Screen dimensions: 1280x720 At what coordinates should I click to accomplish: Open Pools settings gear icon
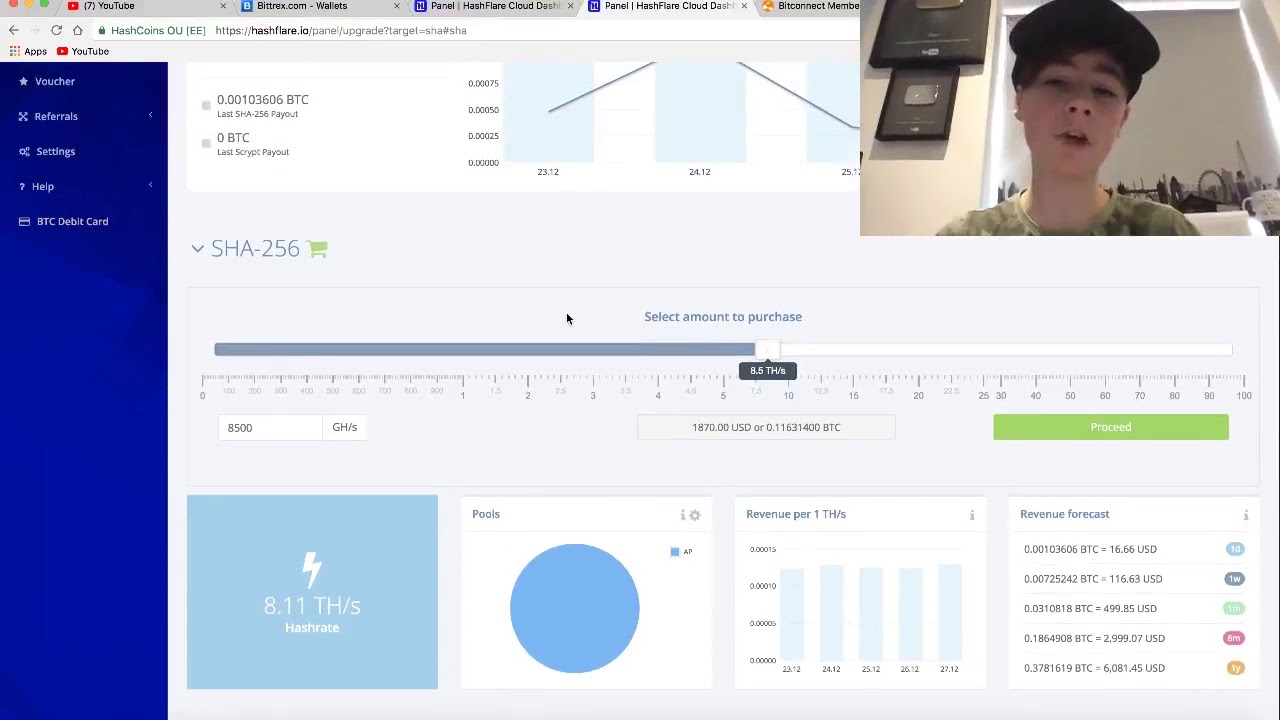[x=695, y=515]
